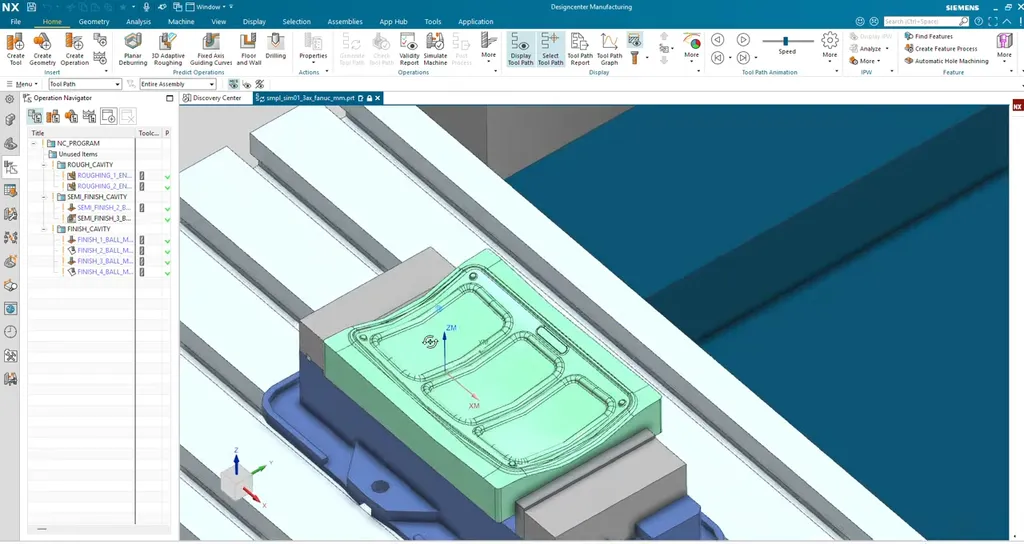Switch to the Machine ribbon tab
This screenshot has height=544, width=1024.
click(181, 22)
